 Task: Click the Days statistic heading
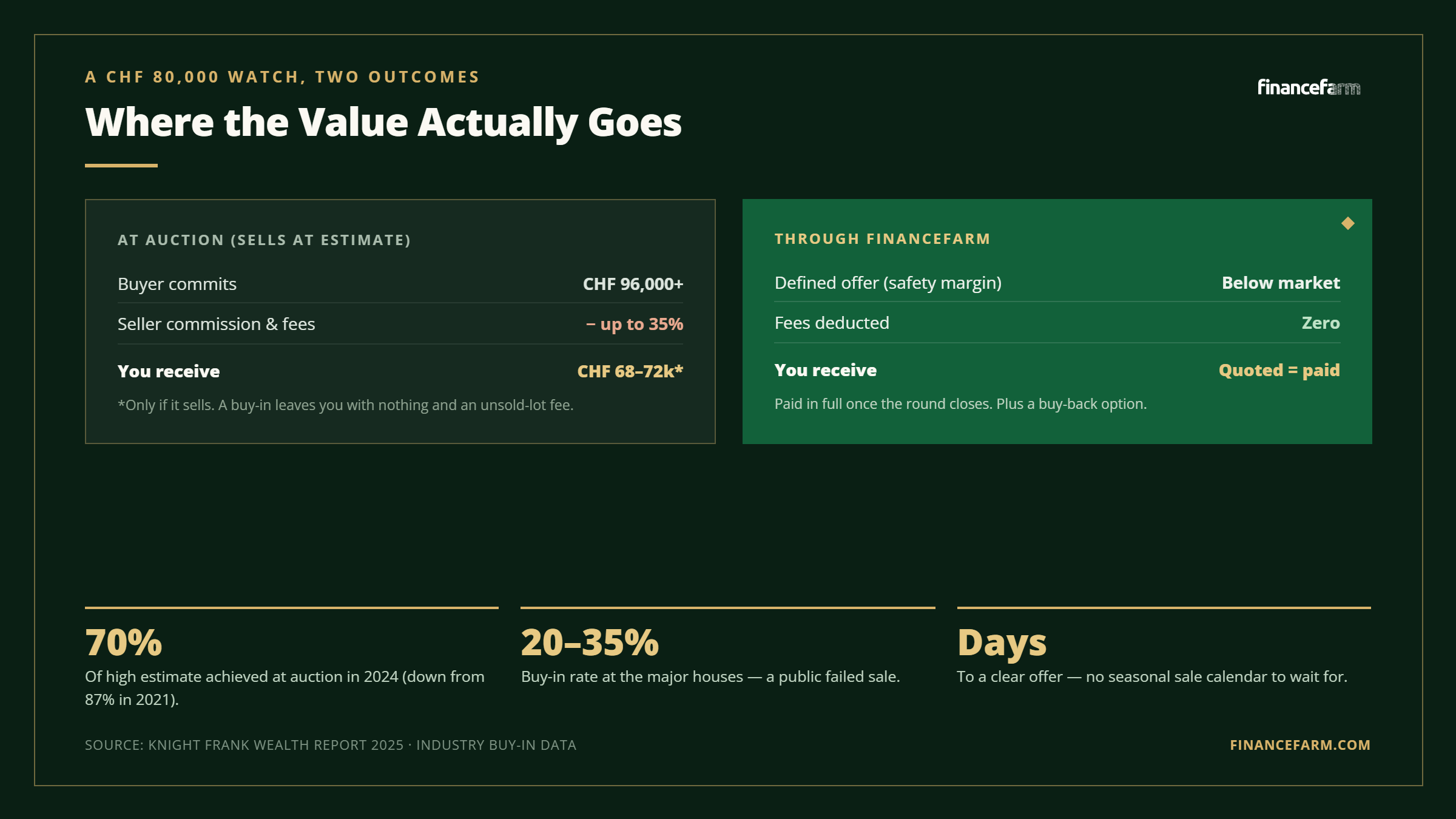coord(1002,643)
